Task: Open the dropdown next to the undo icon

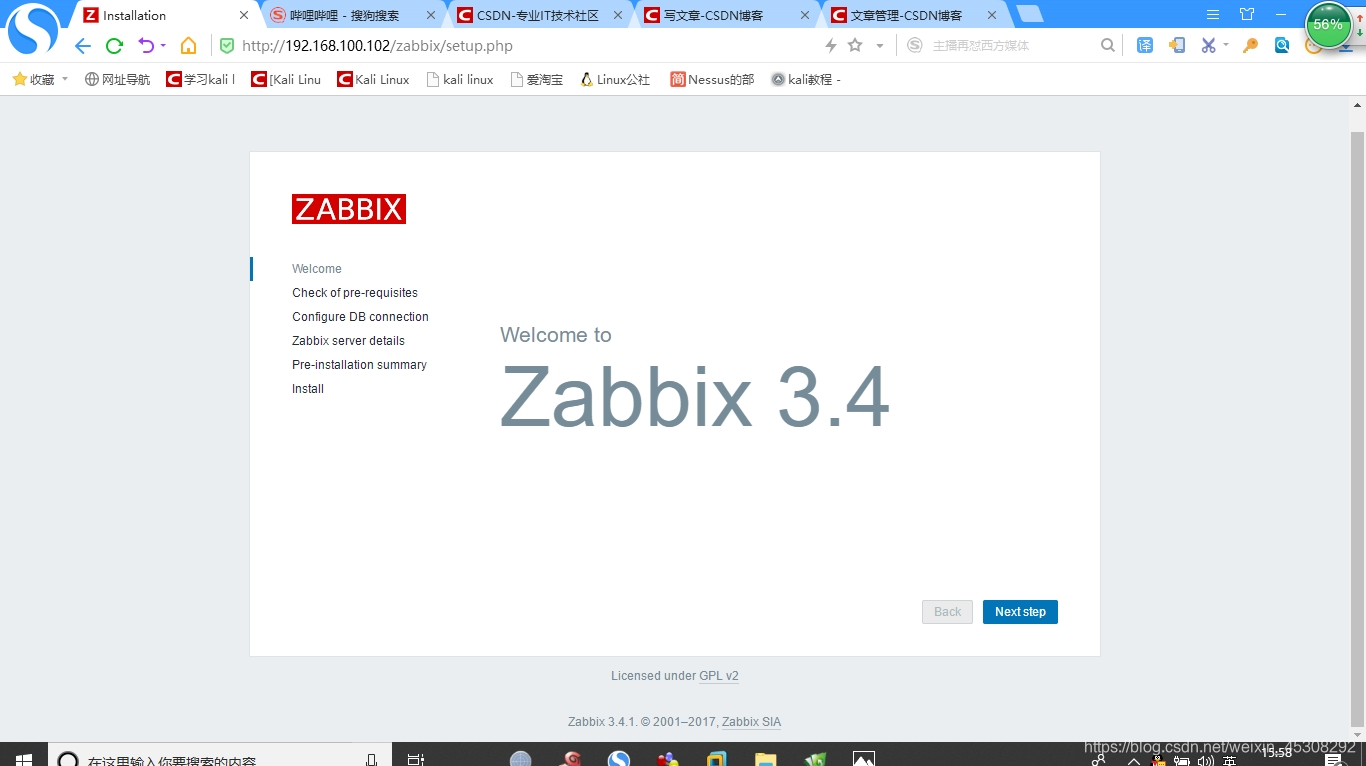Action: [163, 46]
